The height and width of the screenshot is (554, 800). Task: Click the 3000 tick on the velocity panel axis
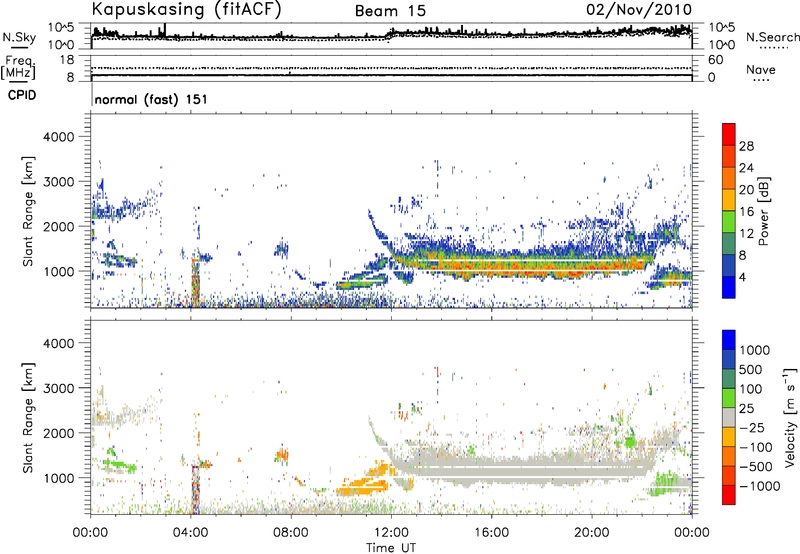(x=58, y=388)
